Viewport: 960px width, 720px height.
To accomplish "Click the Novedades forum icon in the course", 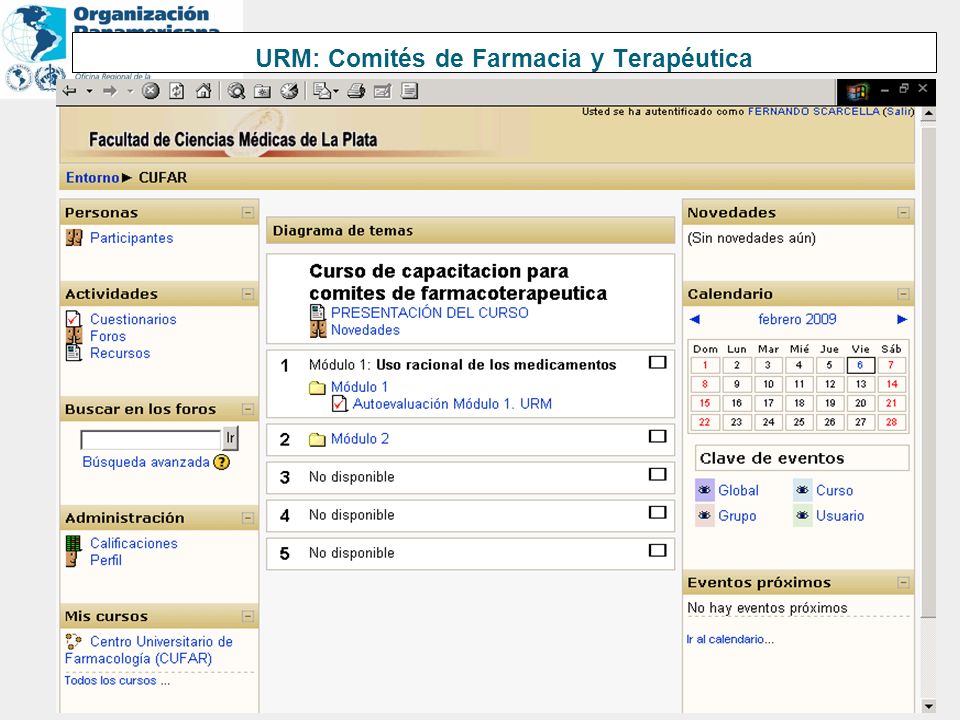I will click(x=318, y=329).
